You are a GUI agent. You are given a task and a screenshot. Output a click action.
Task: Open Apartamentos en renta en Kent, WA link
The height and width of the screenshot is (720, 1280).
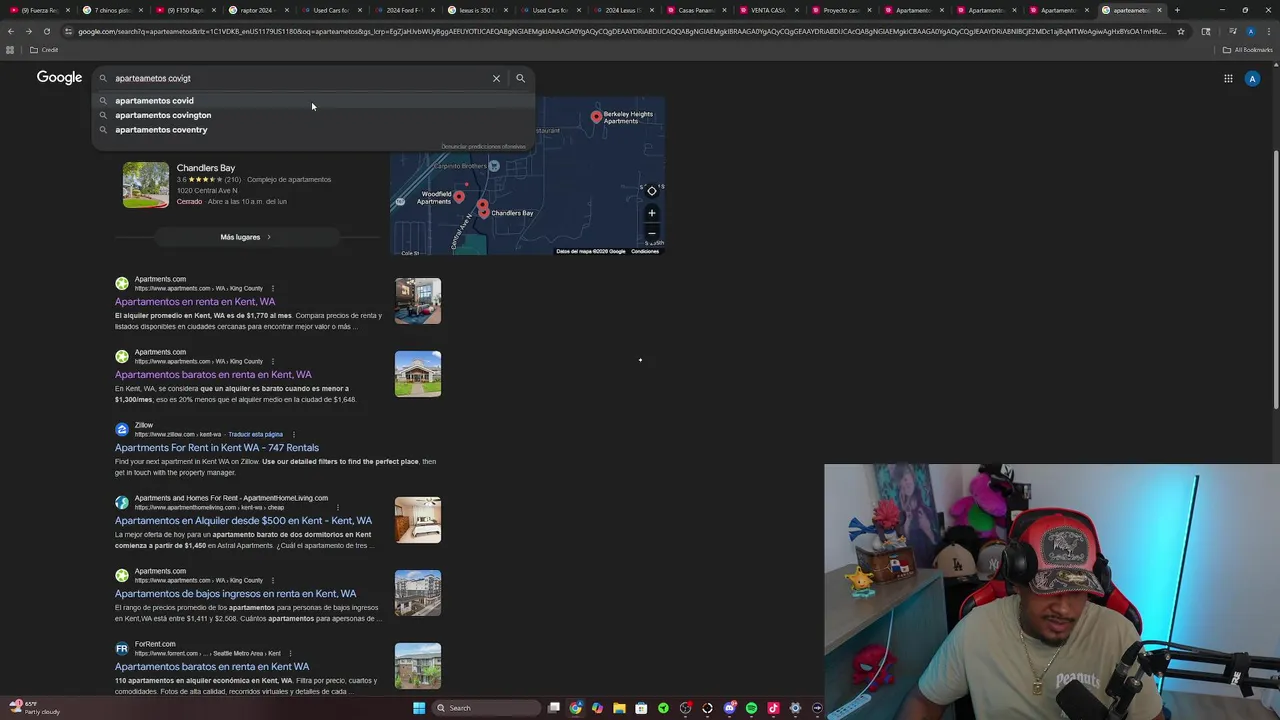click(x=195, y=302)
